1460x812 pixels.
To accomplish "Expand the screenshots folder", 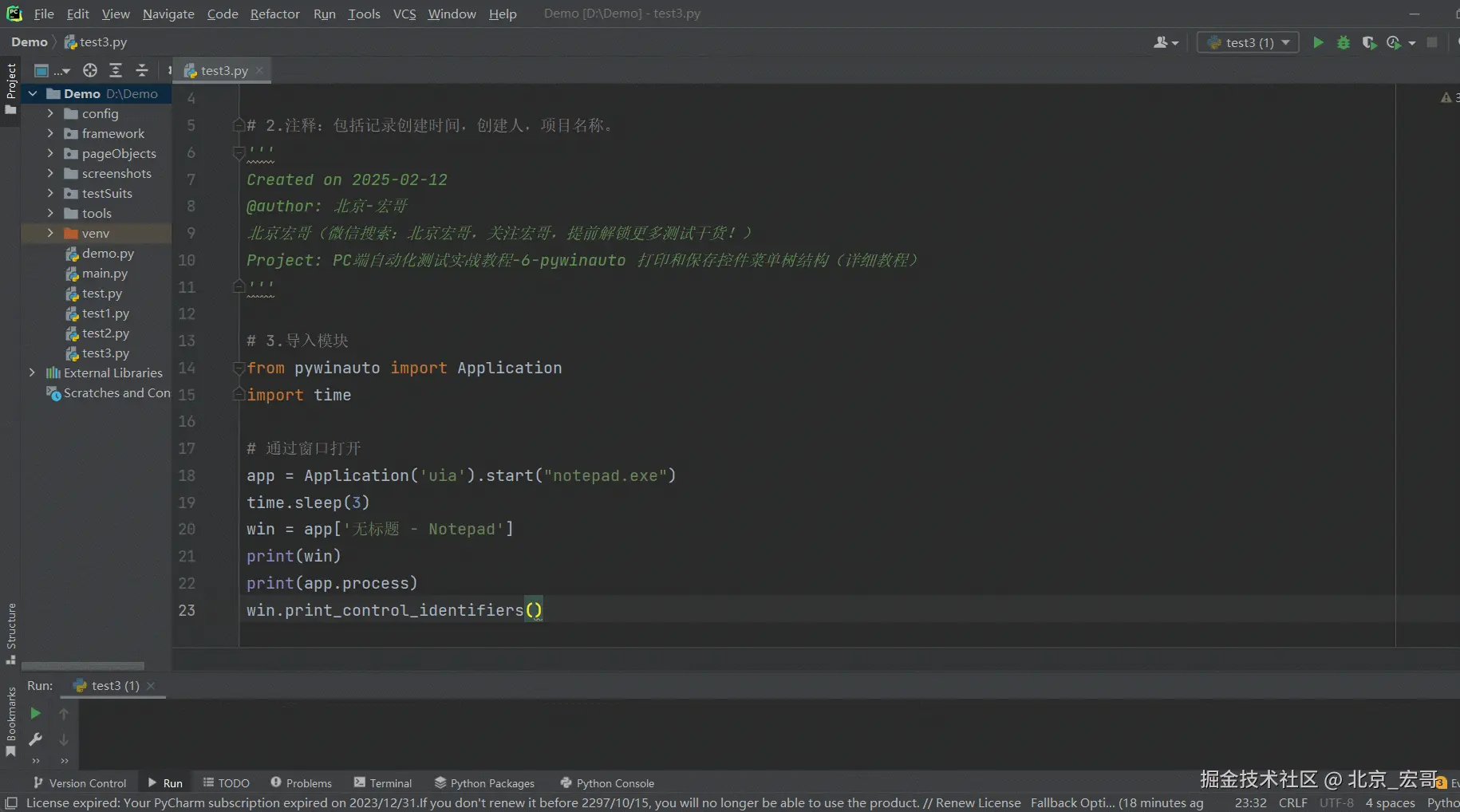I will click(50, 173).
